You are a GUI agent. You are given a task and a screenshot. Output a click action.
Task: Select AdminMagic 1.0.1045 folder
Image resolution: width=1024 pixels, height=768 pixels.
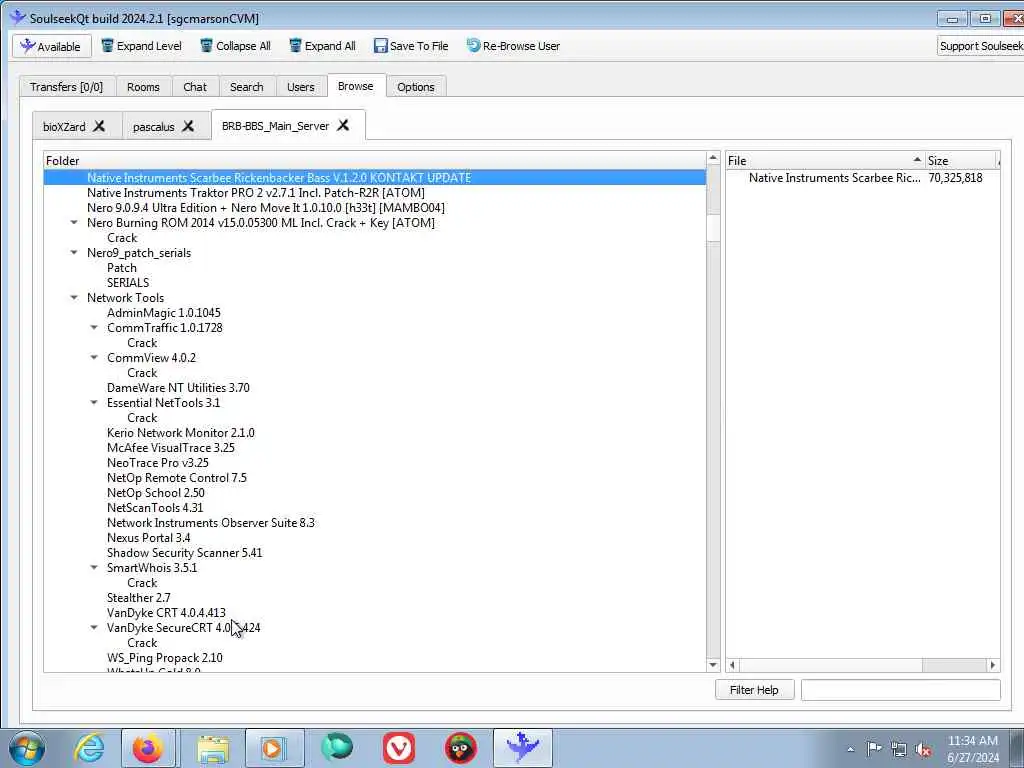[x=164, y=313]
